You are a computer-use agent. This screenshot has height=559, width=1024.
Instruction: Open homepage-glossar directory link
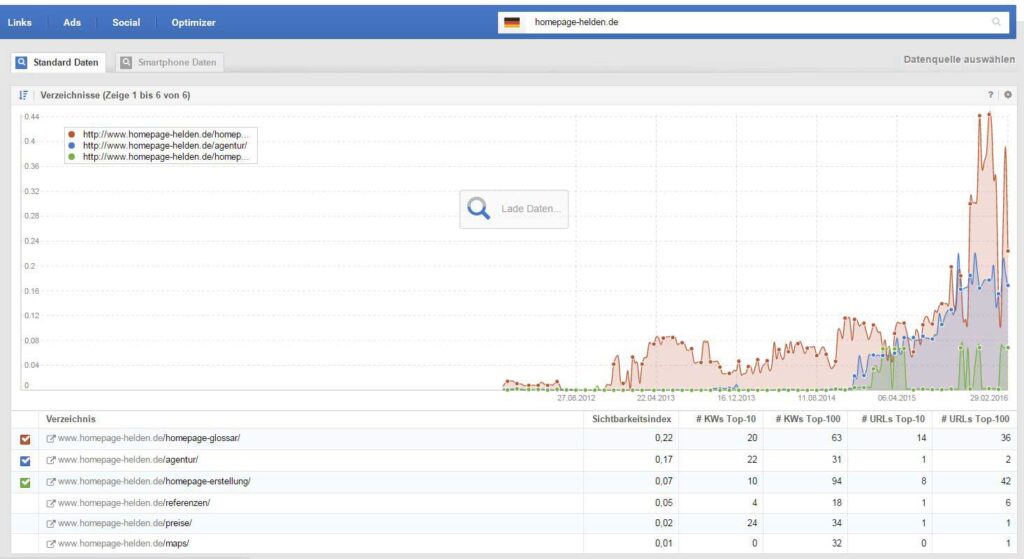point(149,438)
